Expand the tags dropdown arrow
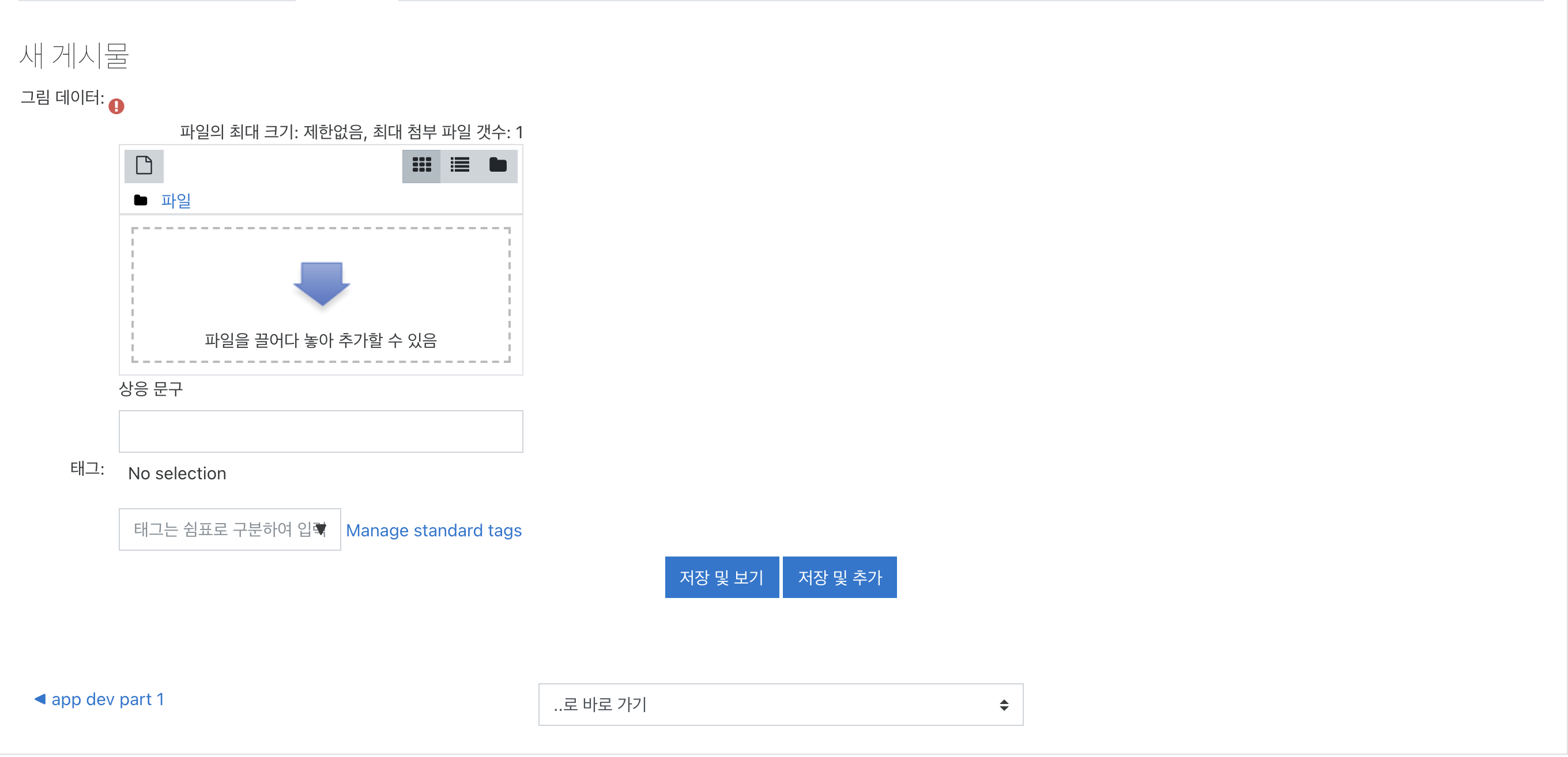 point(321,529)
